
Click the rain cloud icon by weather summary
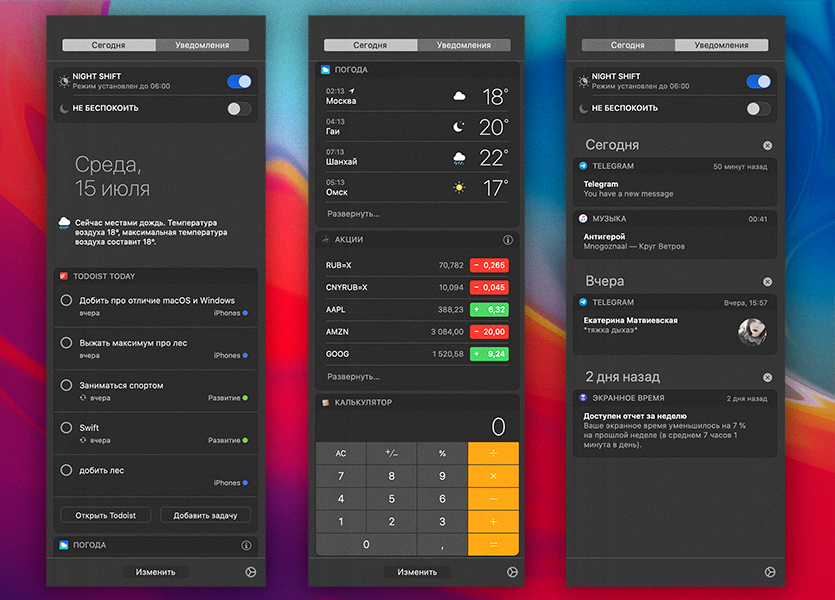(64, 223)
